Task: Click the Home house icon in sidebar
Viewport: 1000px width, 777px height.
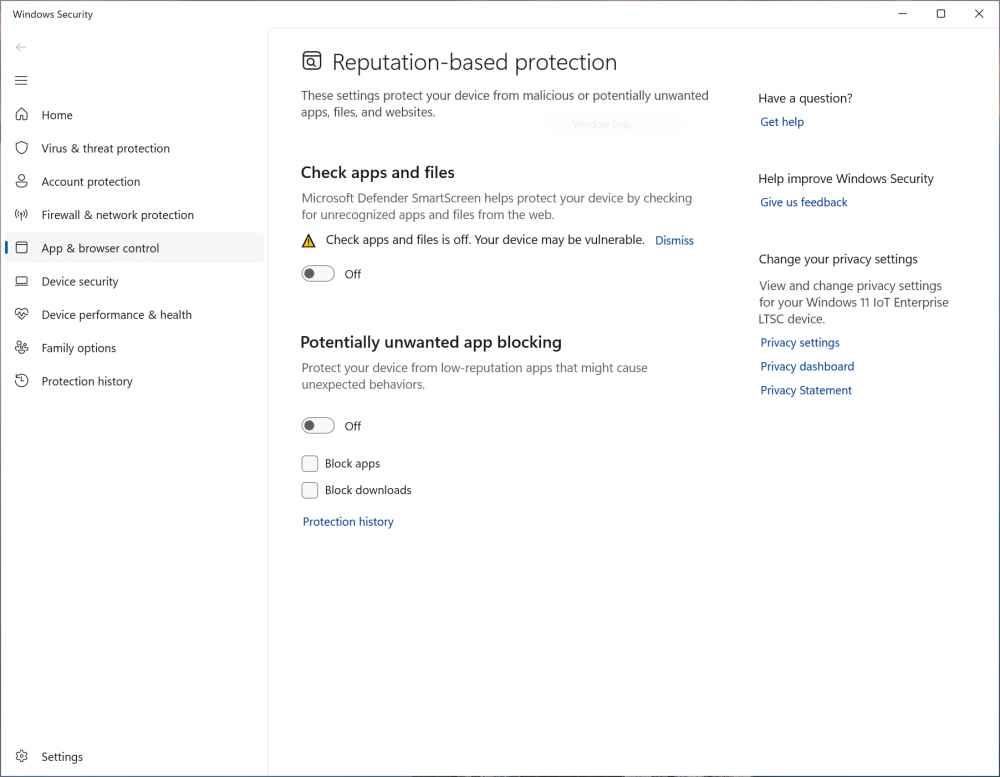Action: point(21,115)
